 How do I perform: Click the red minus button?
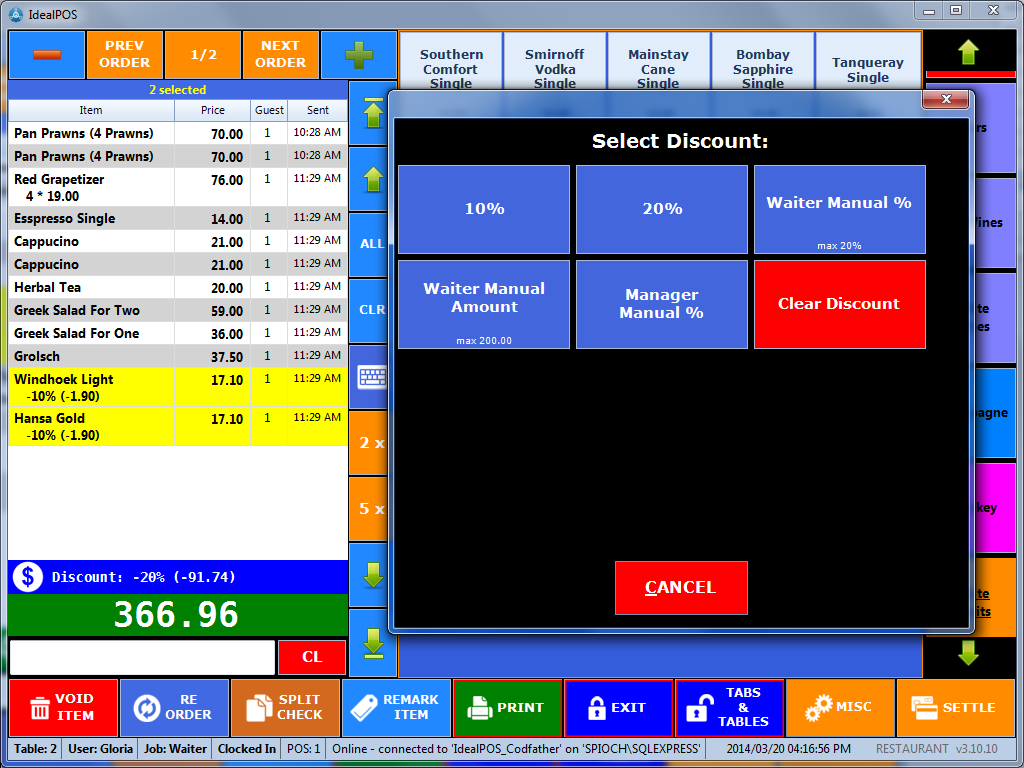coord(47,54)
